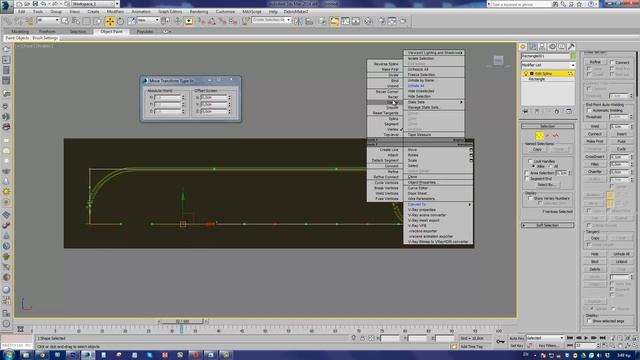Click the Fillet button
The image size is (640, 360).
(595, 164)
